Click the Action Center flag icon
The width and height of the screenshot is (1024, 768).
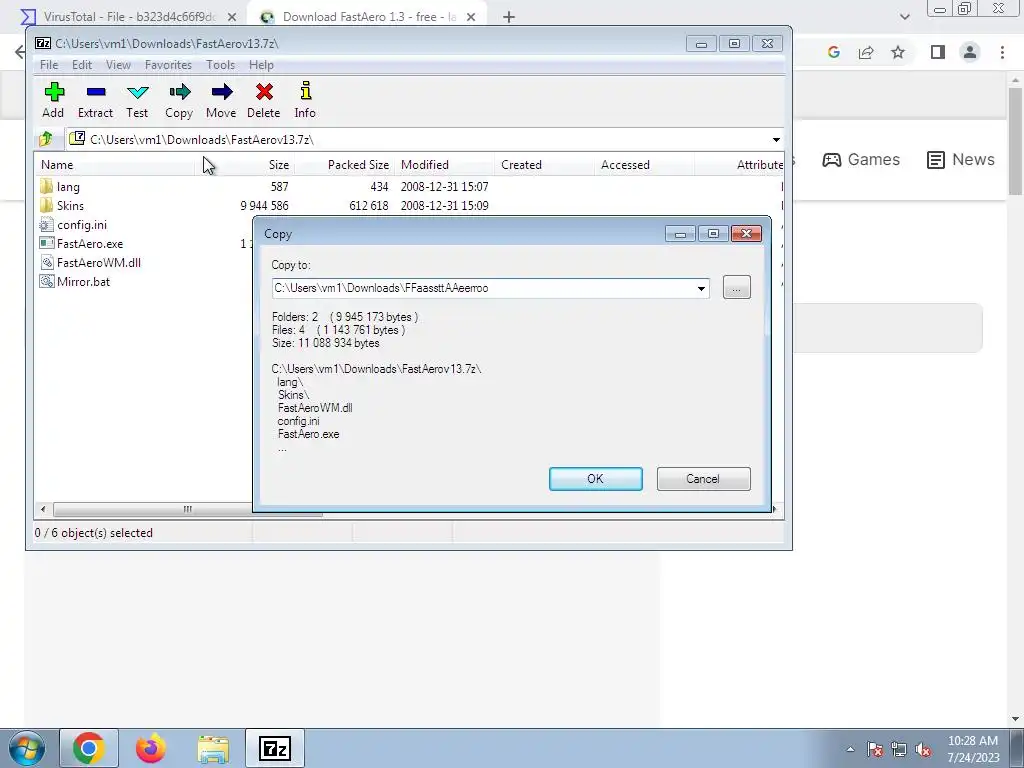click(875, 749)
